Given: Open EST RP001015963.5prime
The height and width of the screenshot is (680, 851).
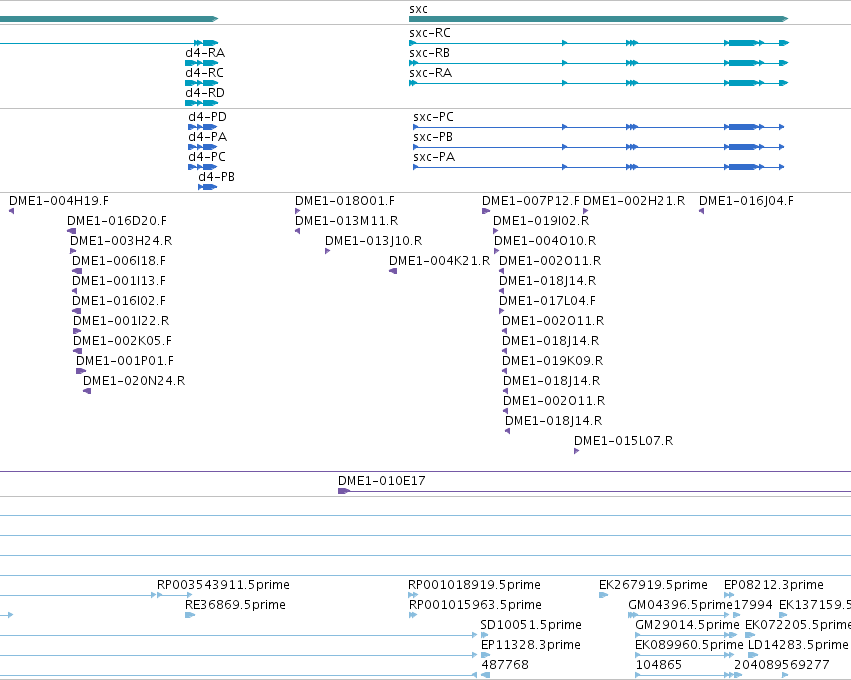Looking at the screenshot, I should tap(475, 606).
